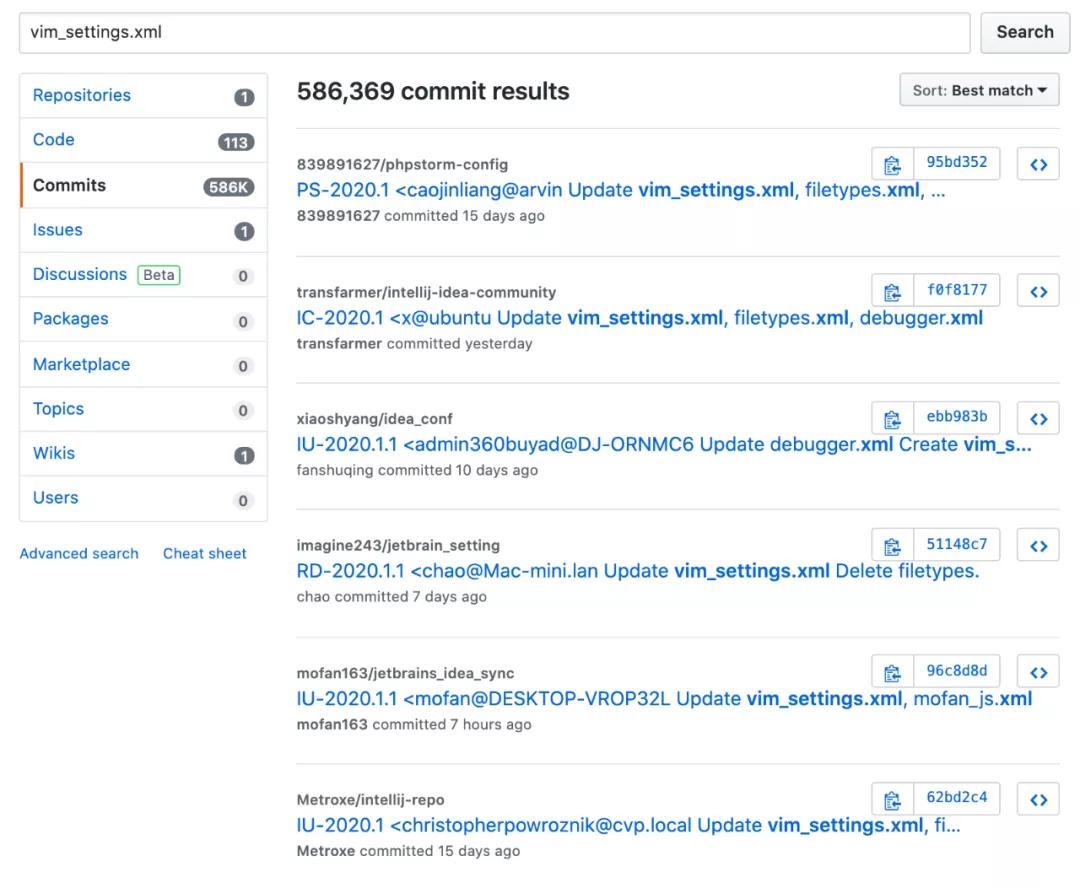1080x888 pixels.
Task: Focus the vim_settings.xml search field
Action: pos(494,32)
